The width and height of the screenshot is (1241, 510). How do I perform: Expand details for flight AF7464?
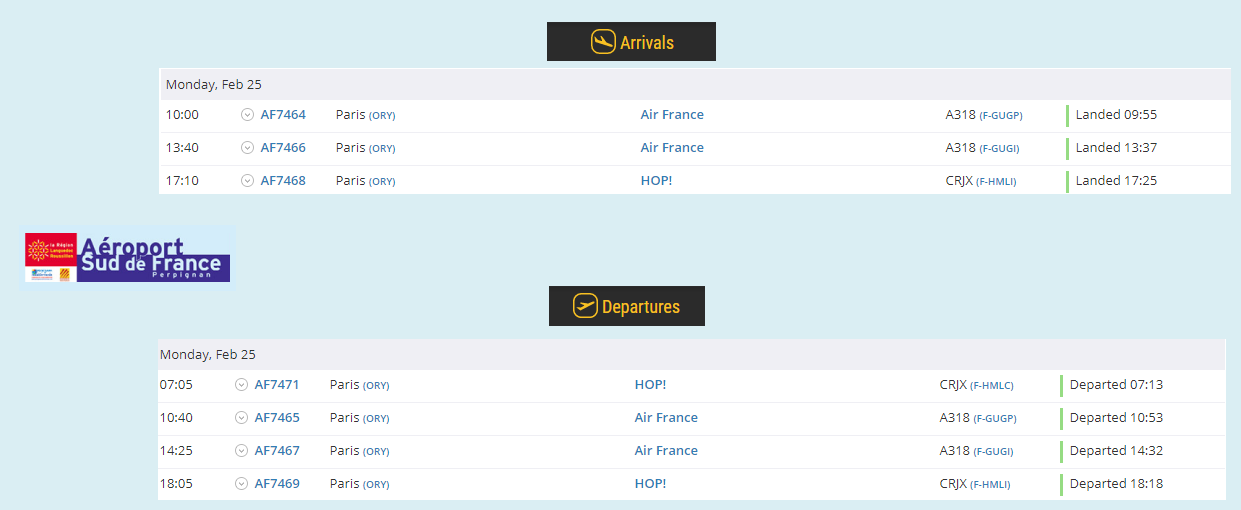point(247,115)
